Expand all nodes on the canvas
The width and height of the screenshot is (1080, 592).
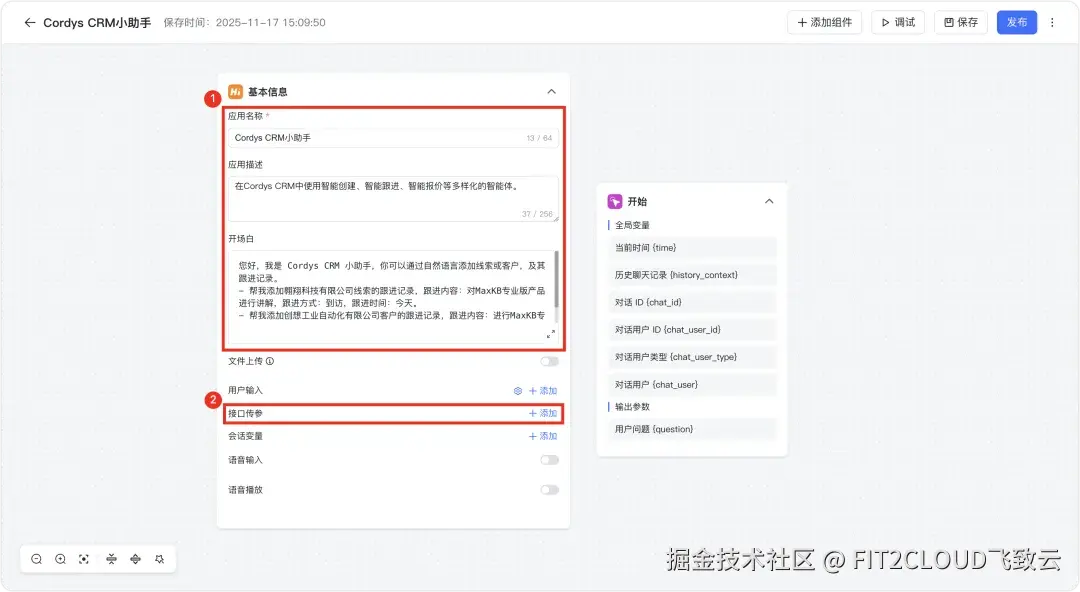pyautogui.click(x=136, y=559)
